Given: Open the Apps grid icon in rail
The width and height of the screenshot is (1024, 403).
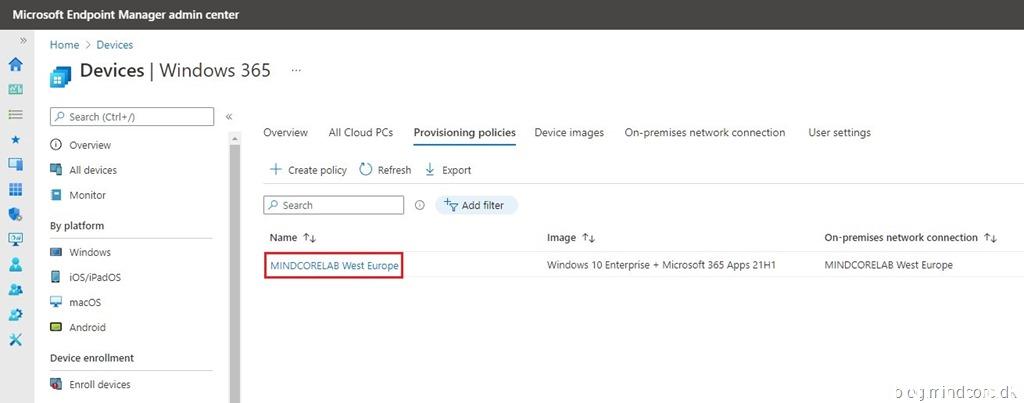Looking at the screenshot, I should pyautogui.click(x=15, y=190).
